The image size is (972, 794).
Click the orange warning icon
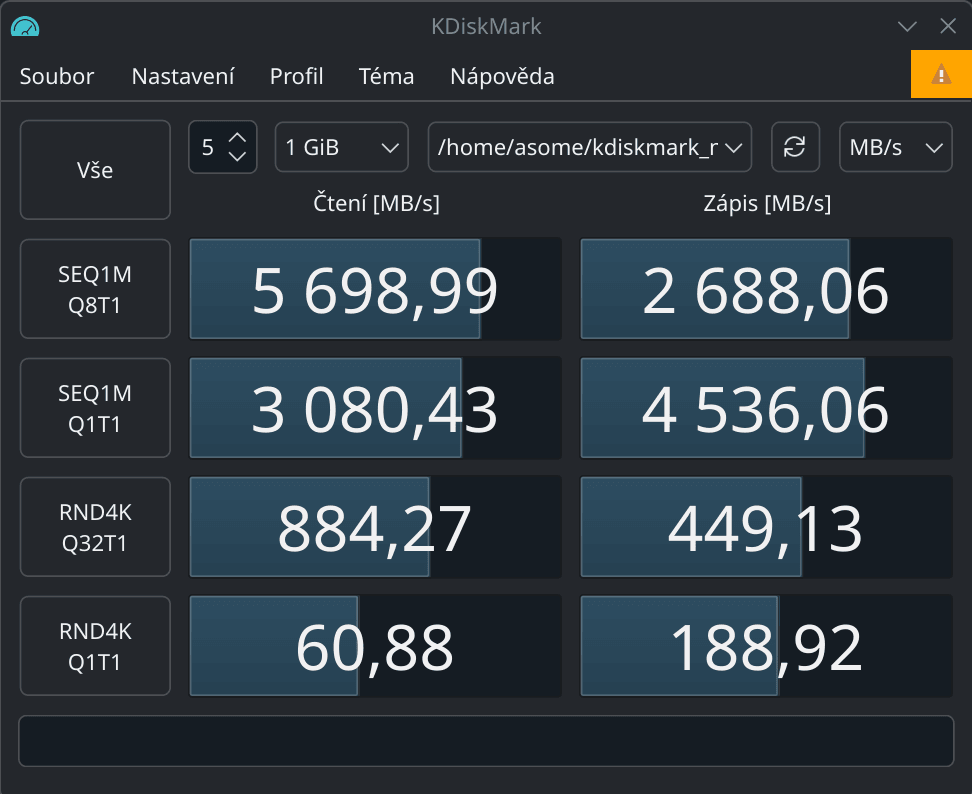(x=941, y=74)
